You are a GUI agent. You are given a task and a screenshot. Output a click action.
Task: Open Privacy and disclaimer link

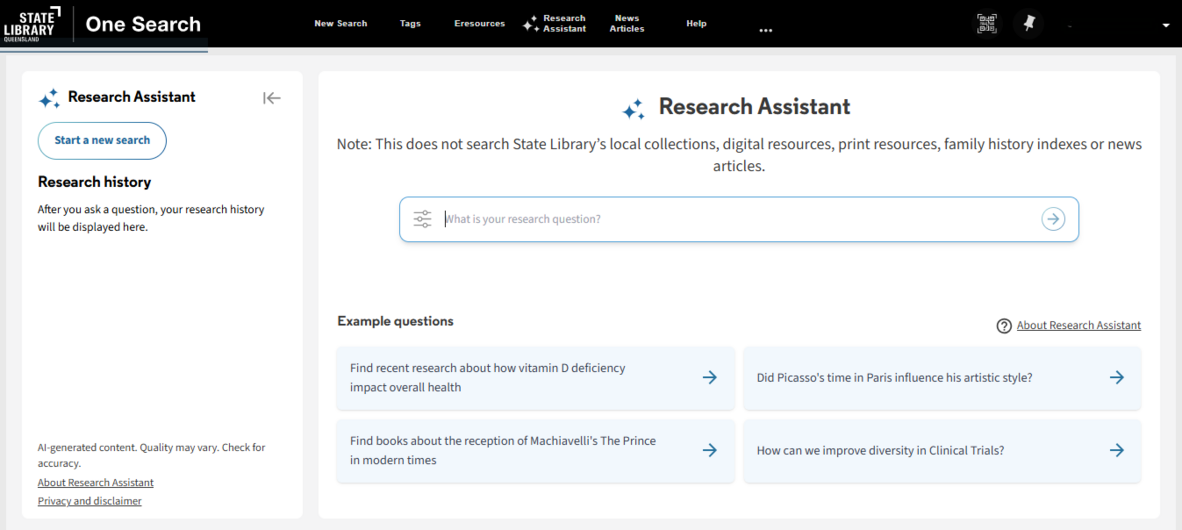90,501
